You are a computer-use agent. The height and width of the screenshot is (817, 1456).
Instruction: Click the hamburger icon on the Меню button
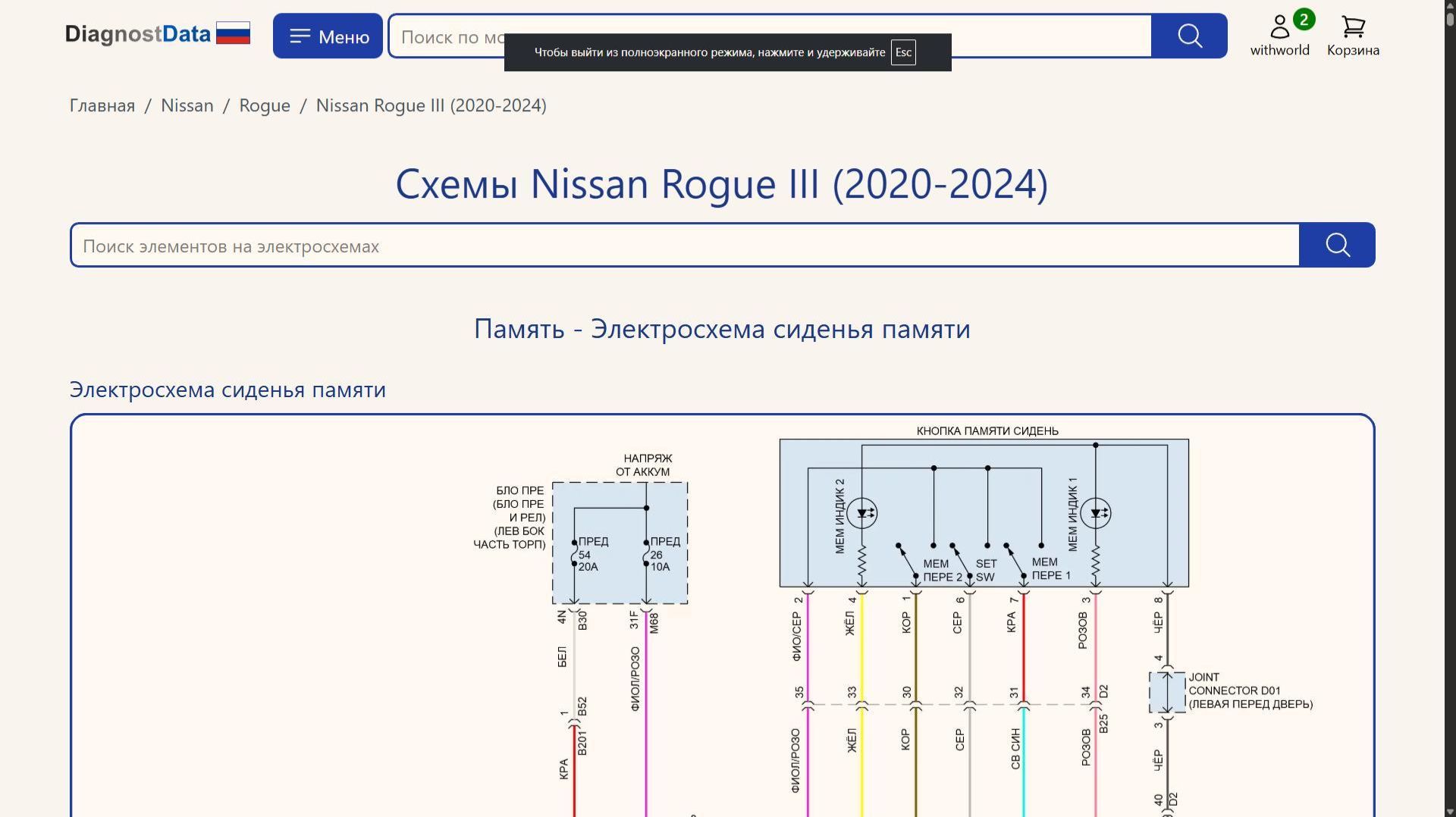300,35
